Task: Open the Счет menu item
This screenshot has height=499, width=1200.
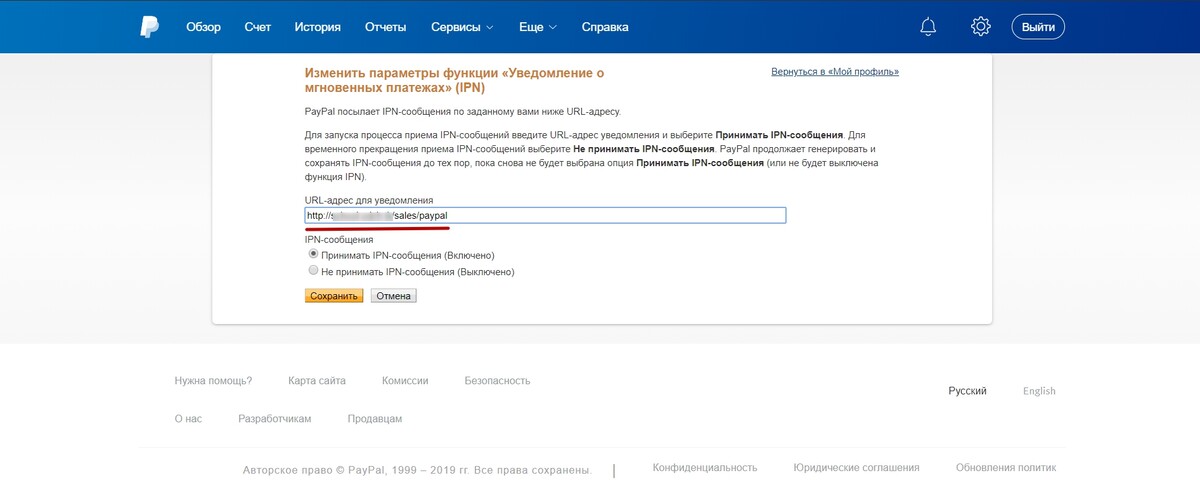Action: click(257, 27)
